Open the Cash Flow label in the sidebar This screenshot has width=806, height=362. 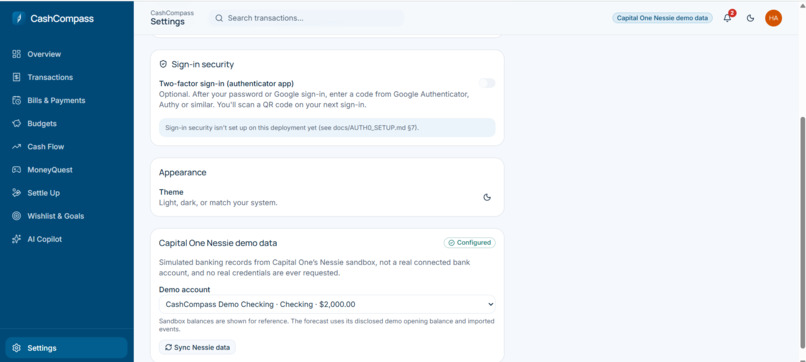click(x=46, y=147)
